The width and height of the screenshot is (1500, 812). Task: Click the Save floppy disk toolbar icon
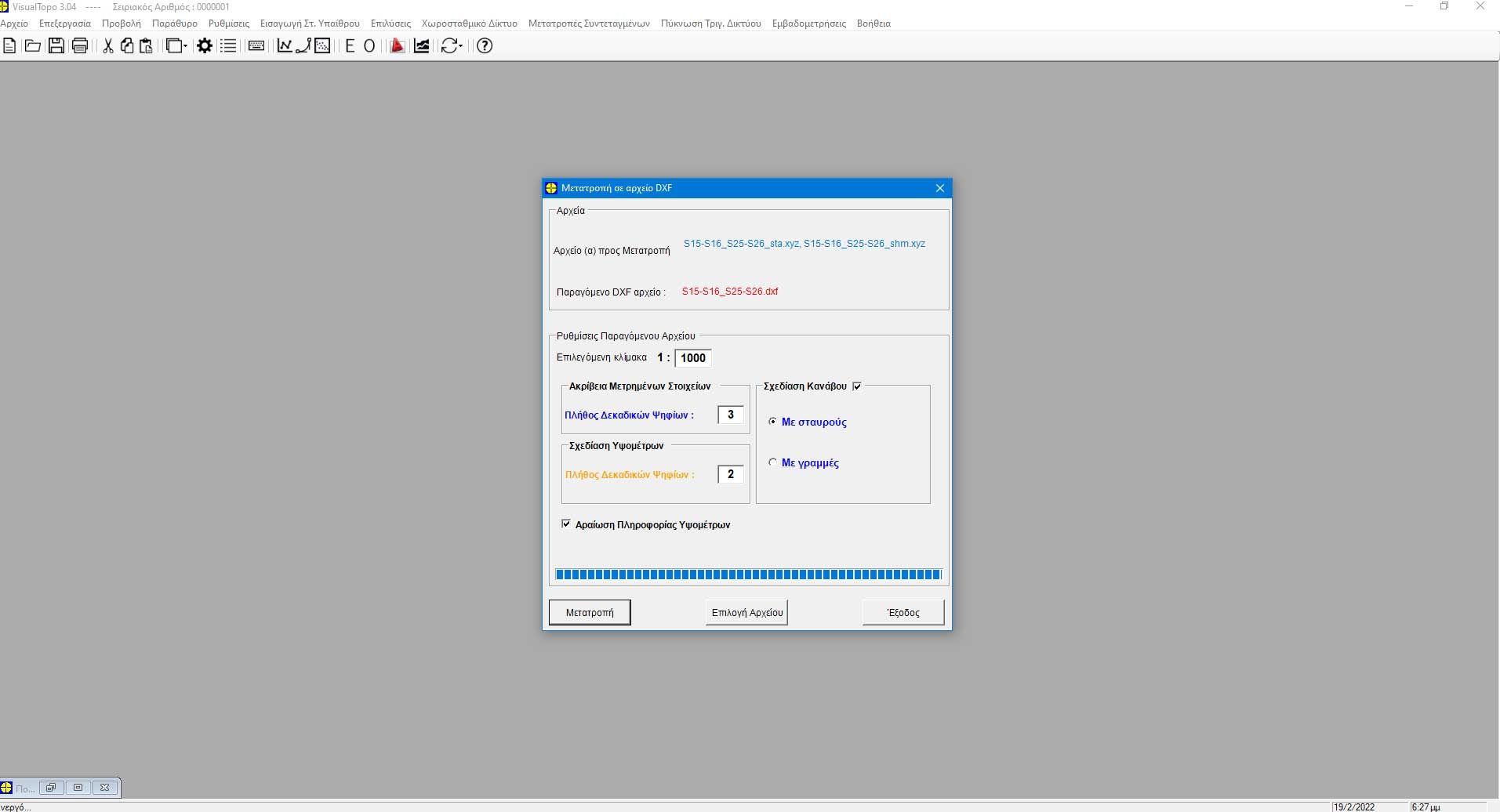[56, 46]
